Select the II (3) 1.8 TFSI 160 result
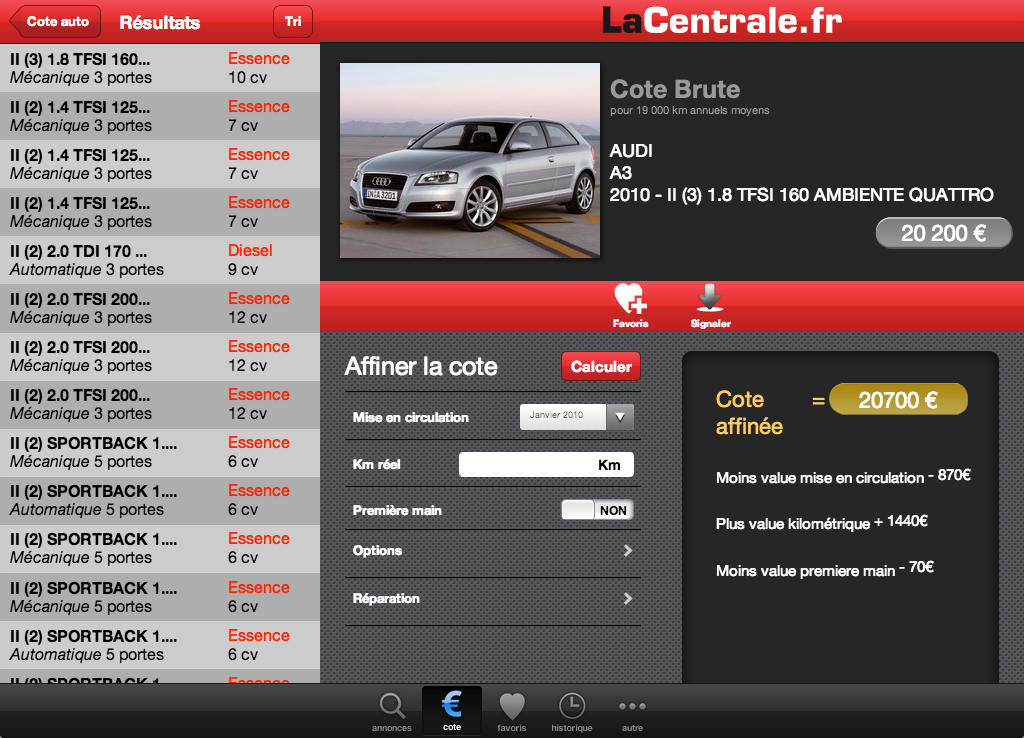 tap(160, 68)
